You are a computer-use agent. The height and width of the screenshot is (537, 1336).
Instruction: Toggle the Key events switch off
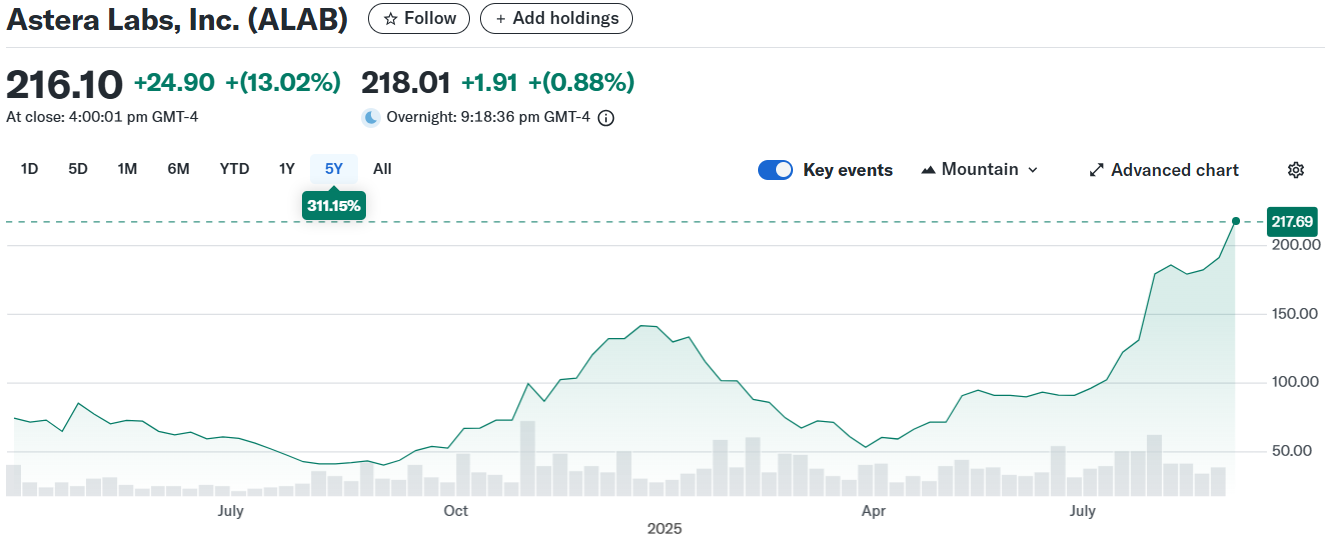[776, 170]
